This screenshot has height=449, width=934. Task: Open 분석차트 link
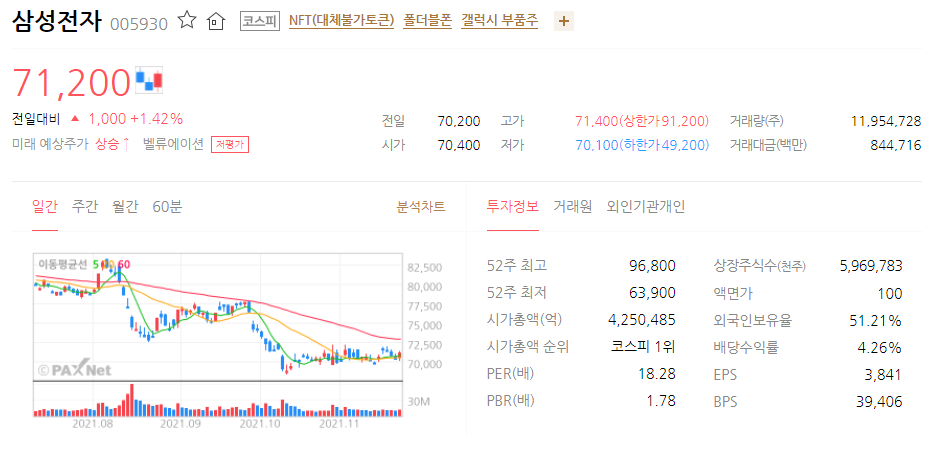(421, 207)
